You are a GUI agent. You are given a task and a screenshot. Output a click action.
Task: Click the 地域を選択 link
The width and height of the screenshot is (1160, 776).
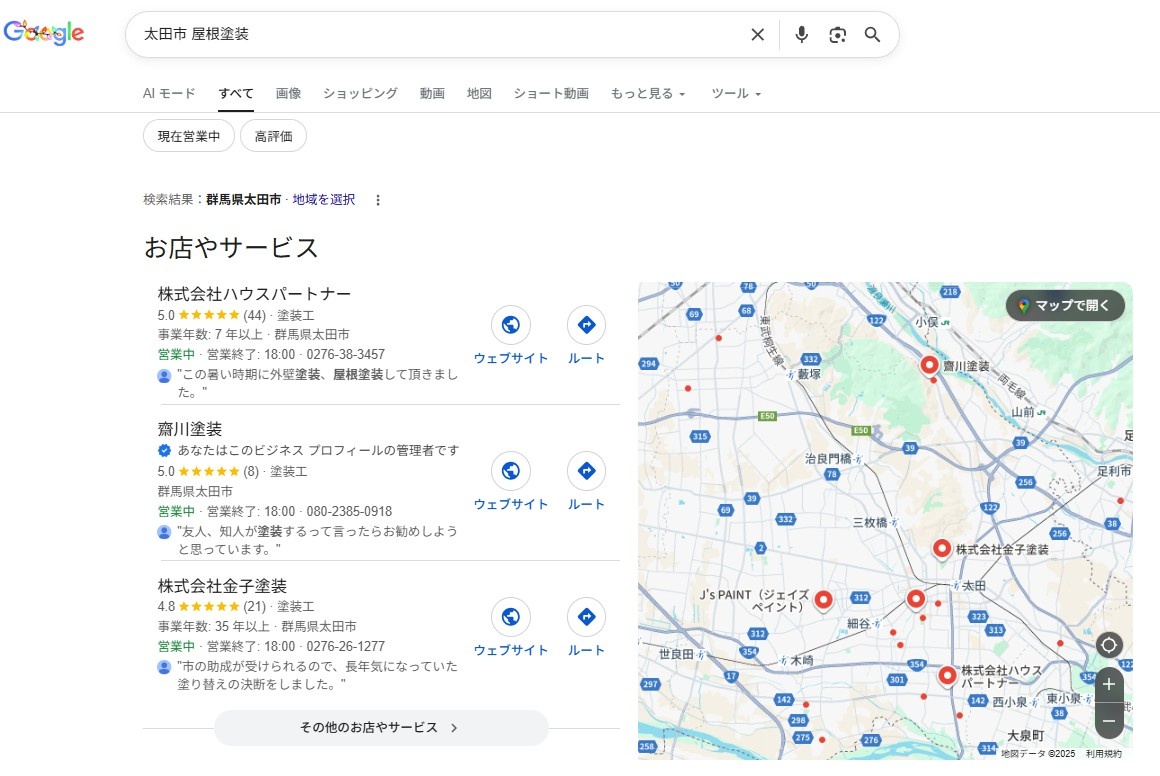pyautogui.click(x=324, y=200)
